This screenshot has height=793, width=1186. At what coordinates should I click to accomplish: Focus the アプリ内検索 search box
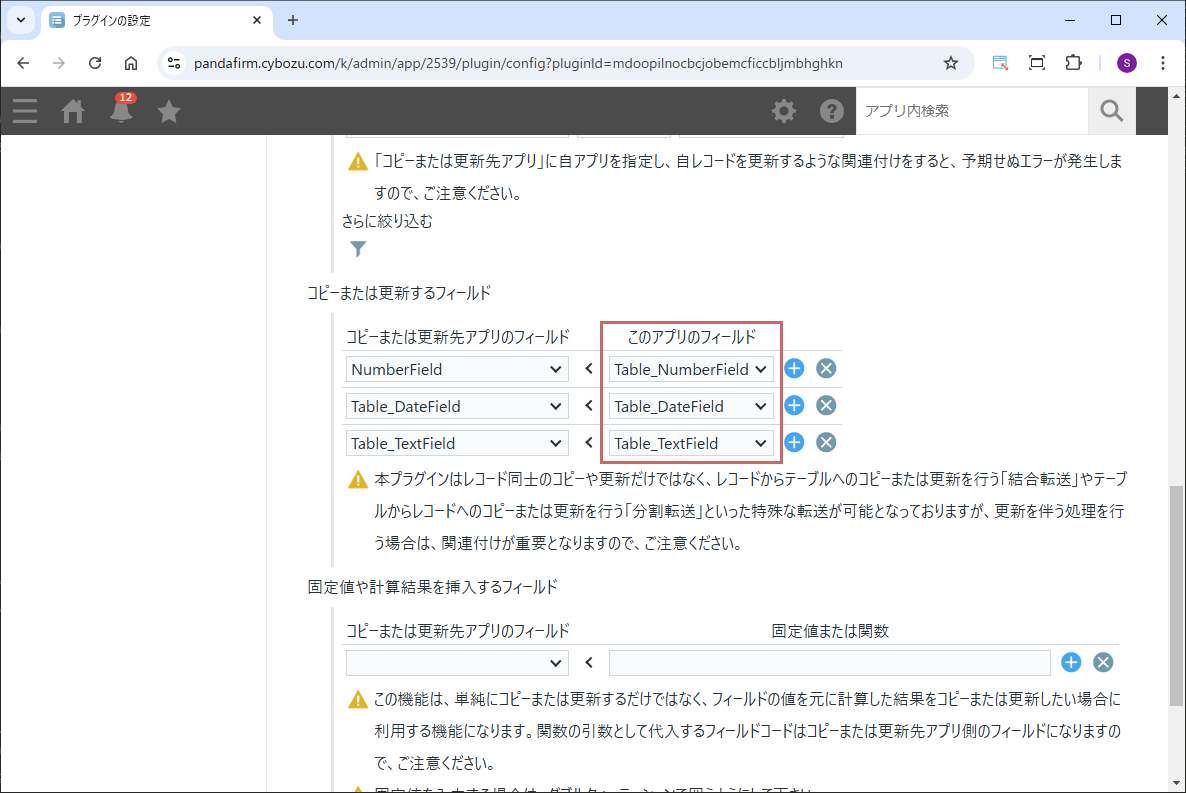(971, 111)
